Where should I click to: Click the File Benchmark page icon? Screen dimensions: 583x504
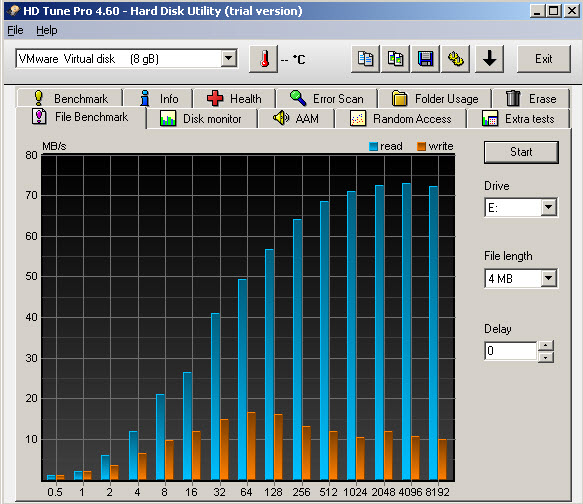click(39, 117)
